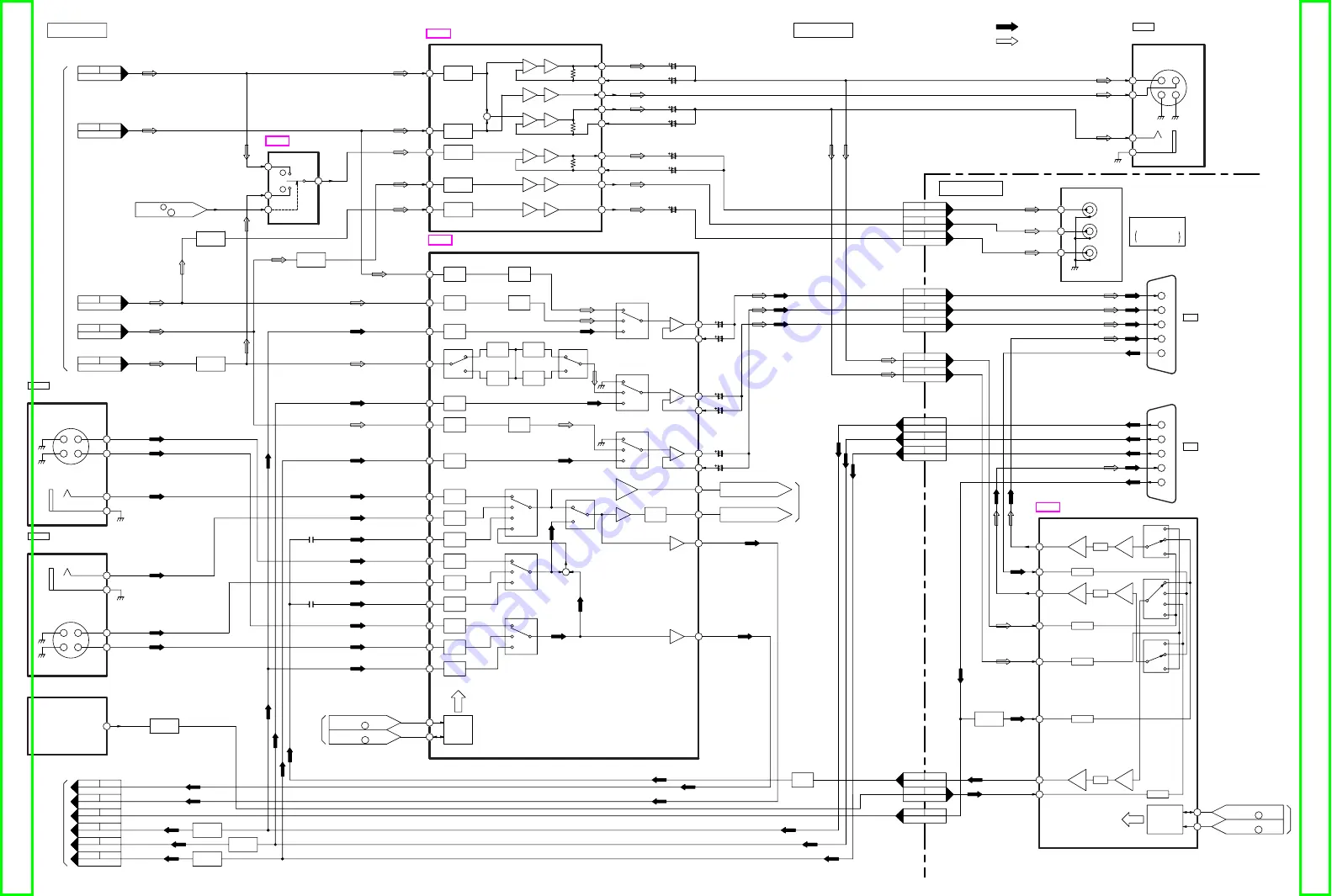Screen dimensions: 1332x896
Task: Click the pentagon tag with two circles near the relay block
Action: tap(171, 209)
